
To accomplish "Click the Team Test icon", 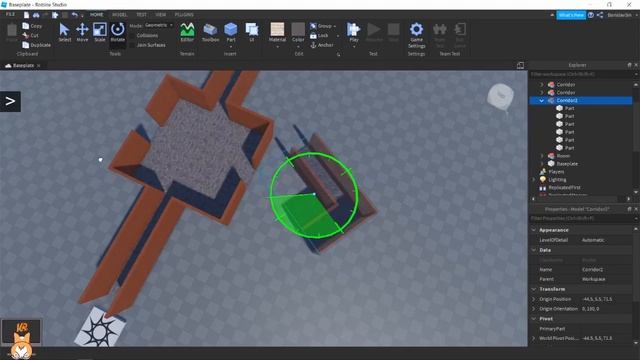I will point(440,29).
